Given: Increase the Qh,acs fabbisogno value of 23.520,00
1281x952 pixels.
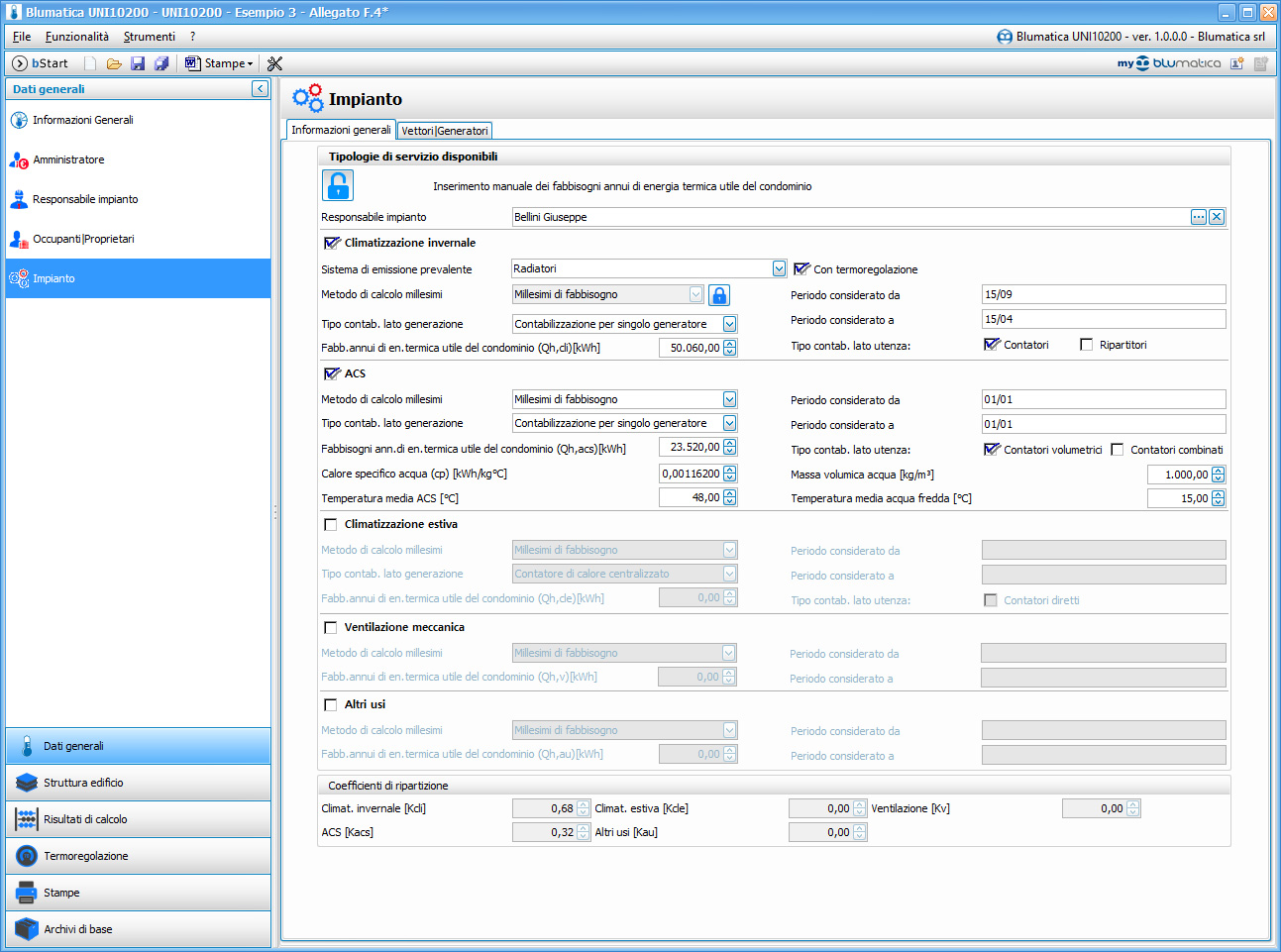Looking at the screenshot, I should (x=730, y=443).
